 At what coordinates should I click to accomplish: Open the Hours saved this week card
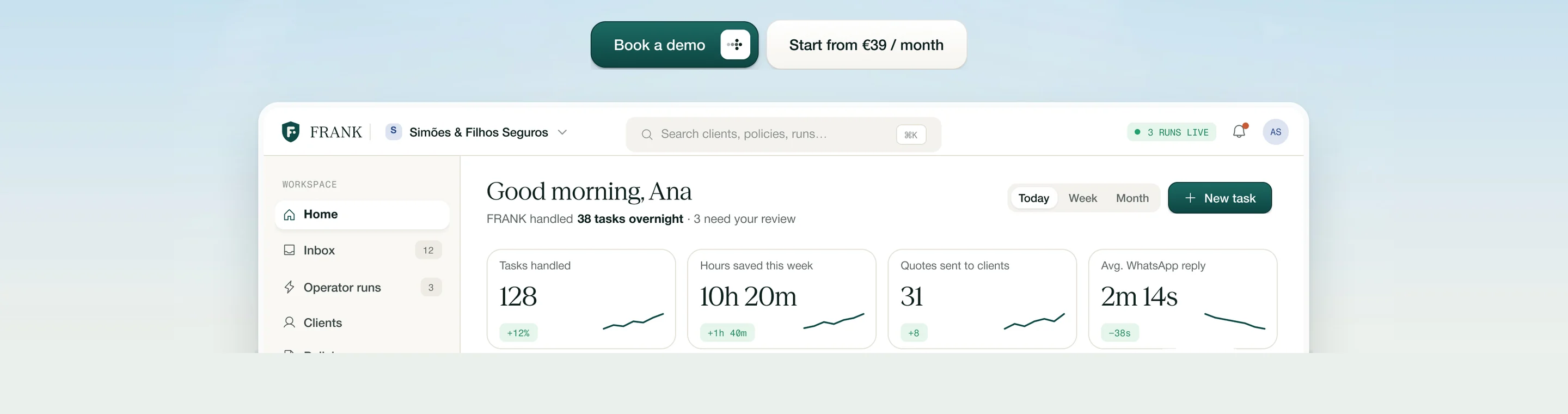point(782,299)
